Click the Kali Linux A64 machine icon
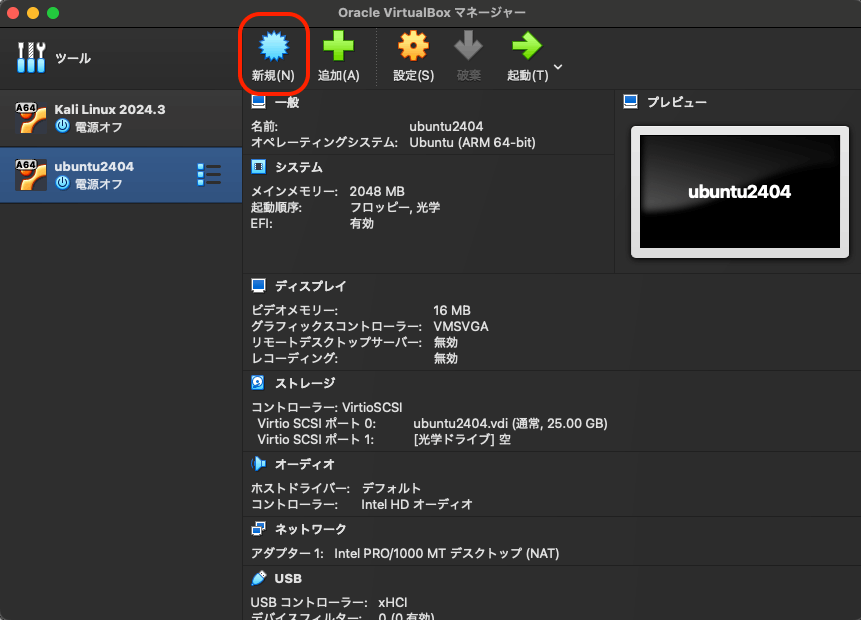Screen dimensions: 861x620 tap(31, 118)
